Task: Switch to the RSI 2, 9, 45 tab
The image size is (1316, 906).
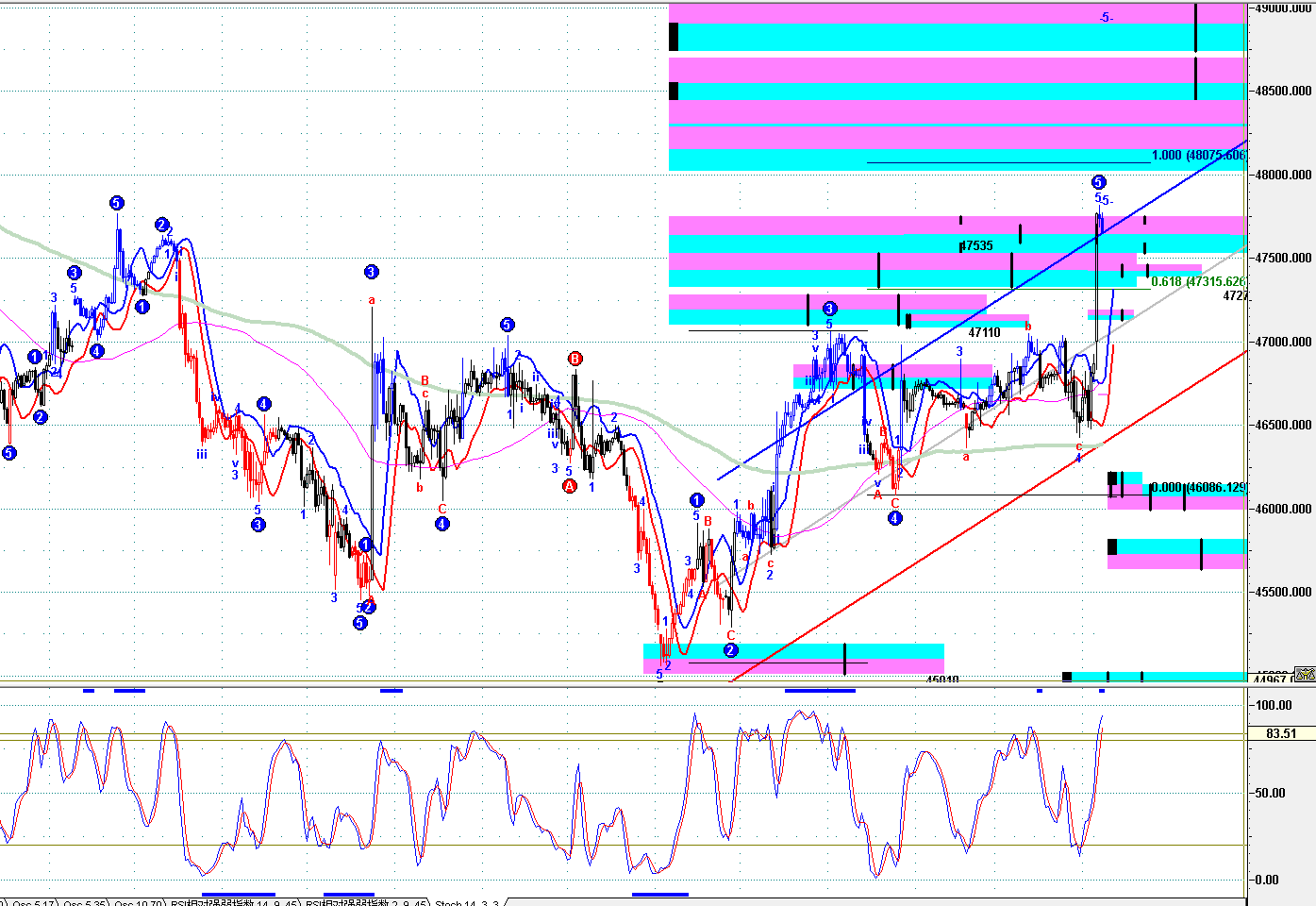Action: click(367, 903)
